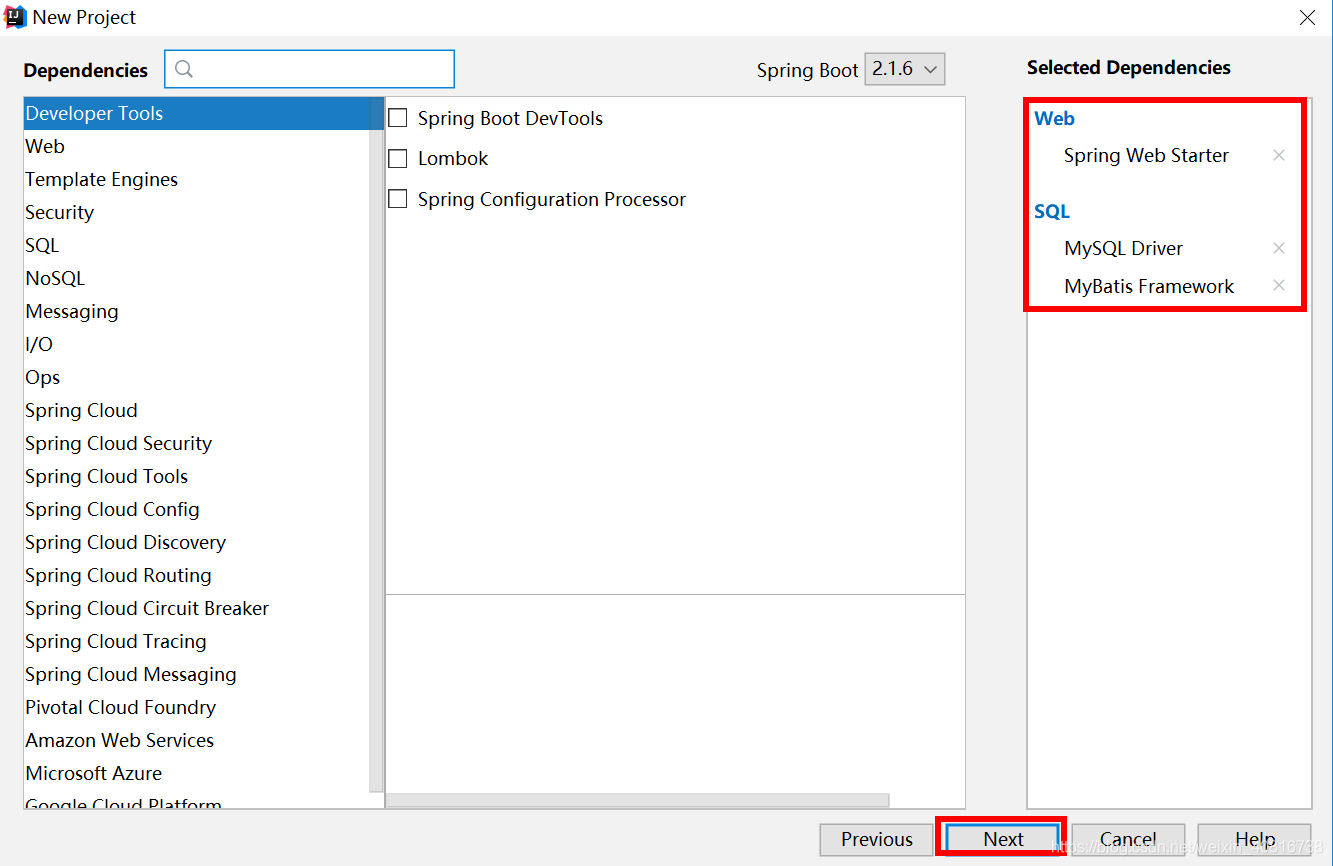Select MyBatis Framework in Selected Dependencies
The width and height of the screenshot is (1333, 866).
point(1149,286)
